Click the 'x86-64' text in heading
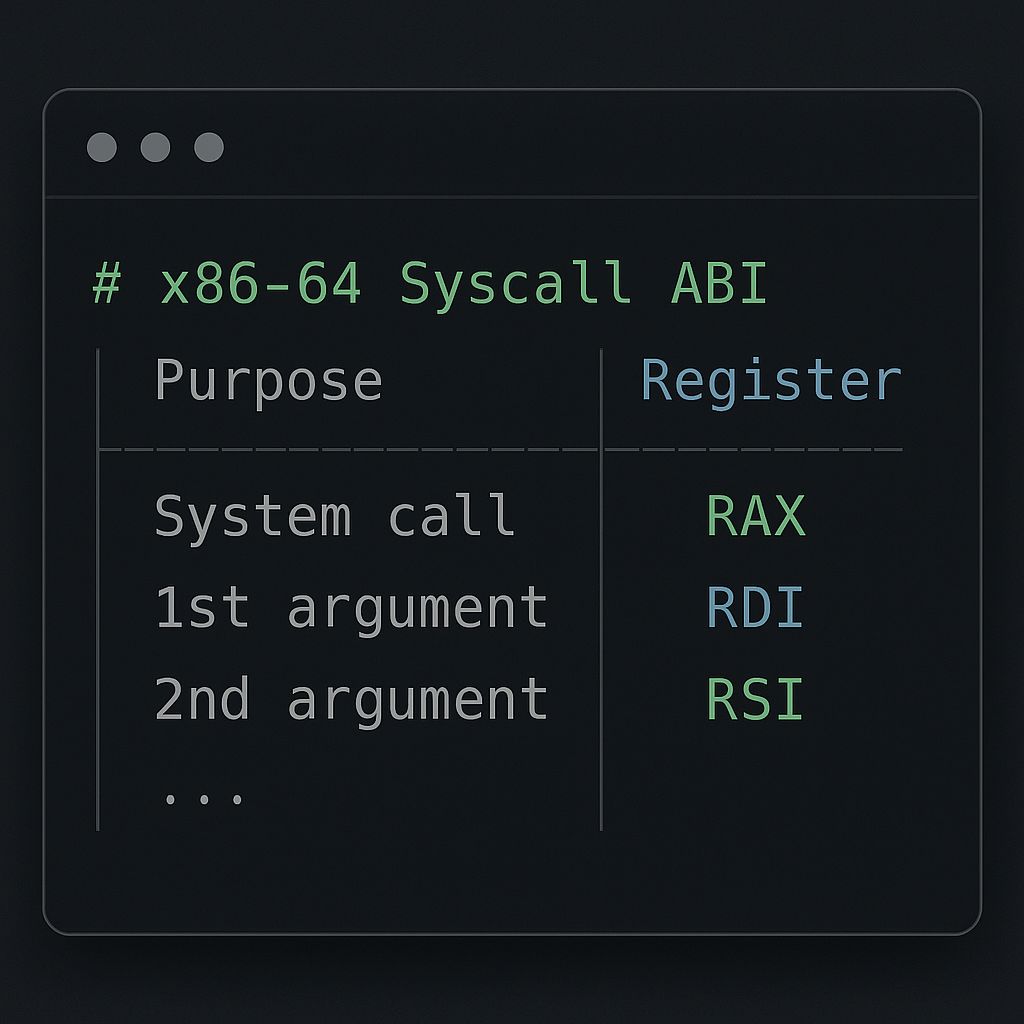The width and height of the screenshot is (1024, 1024). 261,284
